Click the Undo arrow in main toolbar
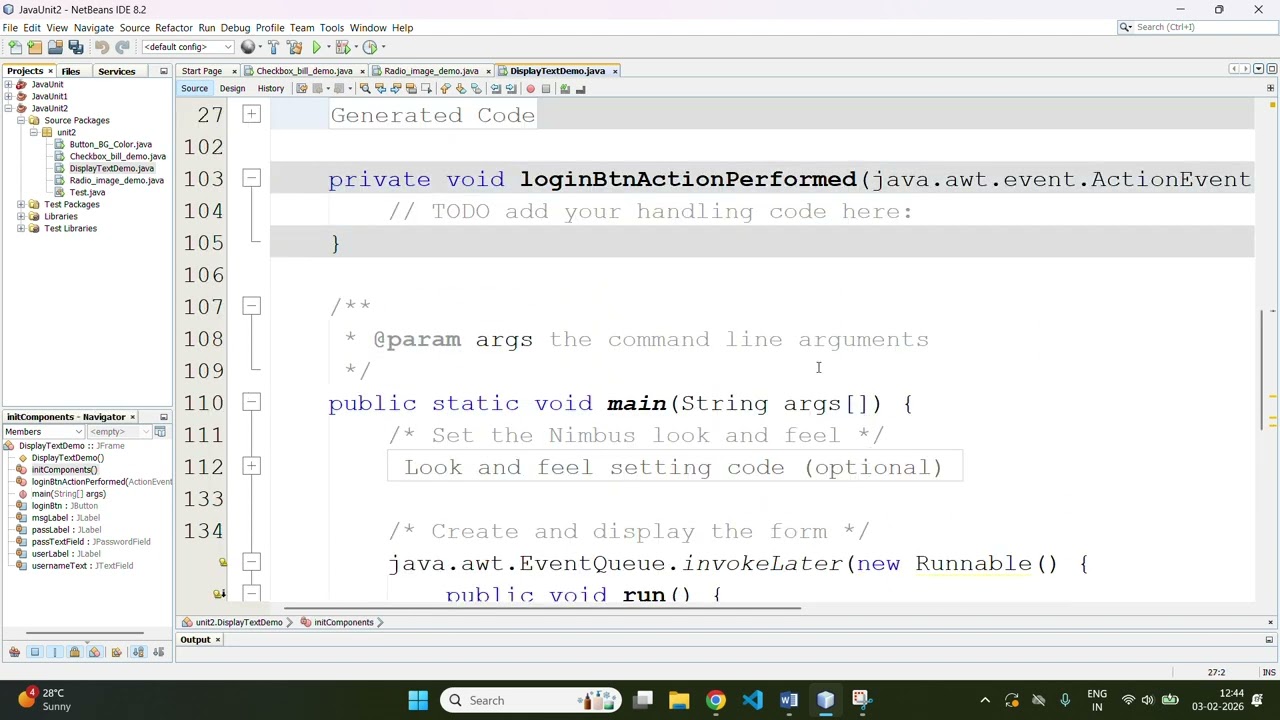1280x720 pixels. pyautogui.click(x=101, y=47)
